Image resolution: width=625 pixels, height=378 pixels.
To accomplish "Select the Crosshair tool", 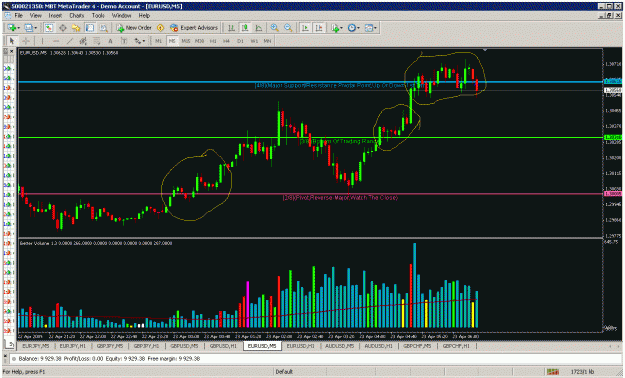I will (26, 41).
